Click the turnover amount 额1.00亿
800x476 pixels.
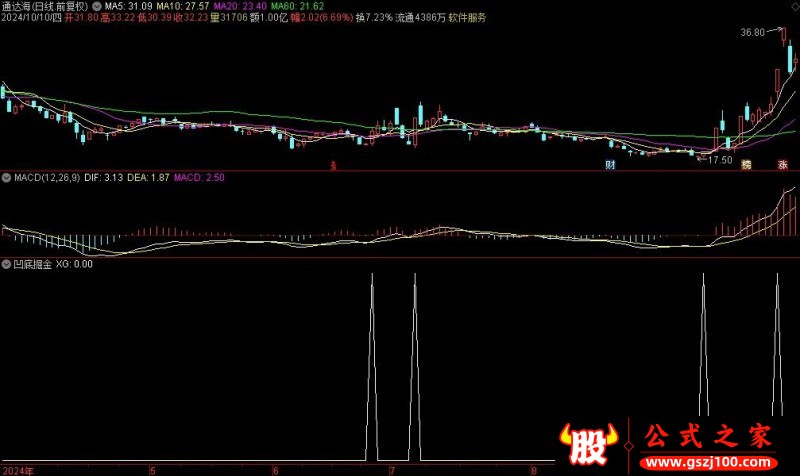pos(269,18)
